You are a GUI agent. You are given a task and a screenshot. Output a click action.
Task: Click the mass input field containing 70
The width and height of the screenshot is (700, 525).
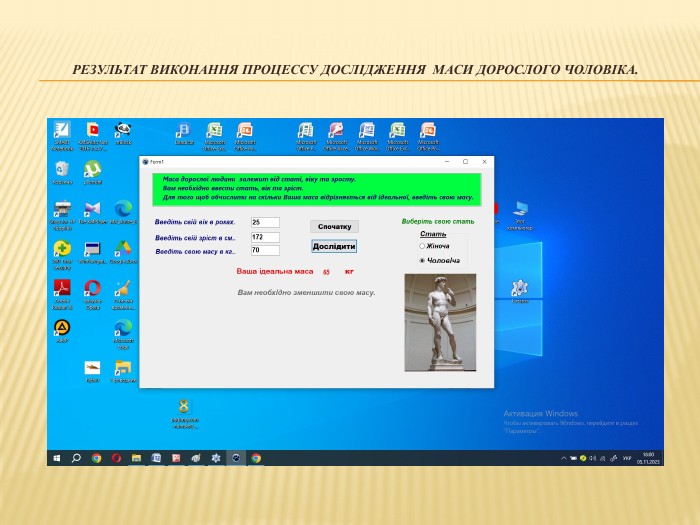[x=265, y=250]
